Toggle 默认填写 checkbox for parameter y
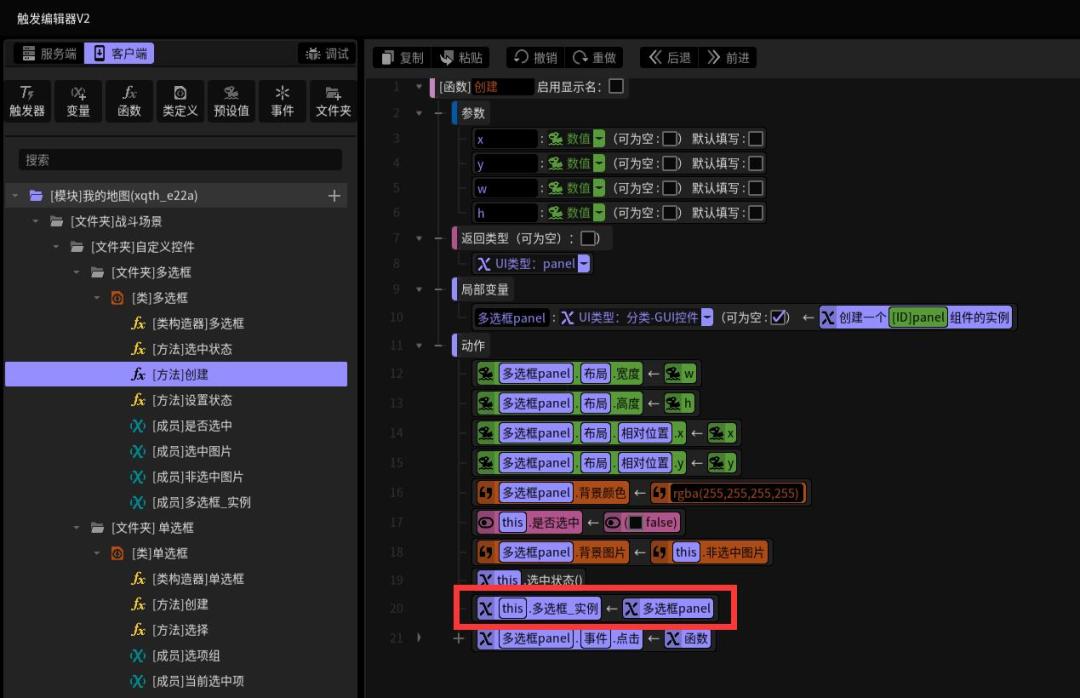The height and width of the screenshot is (698, 1080). tap(756, 163)
